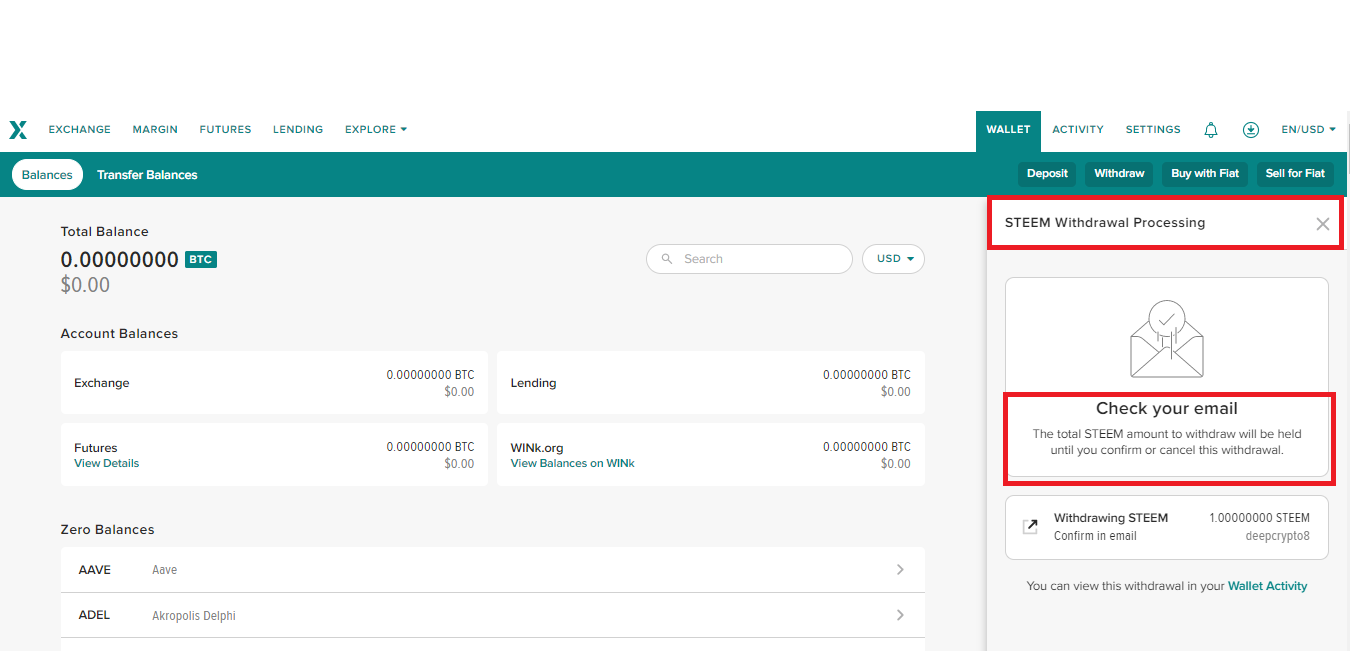Click the deepcrypto8 recipient text
Image resolution: width=1350 pixels, height=651 pixels.
coord(1280,536)
